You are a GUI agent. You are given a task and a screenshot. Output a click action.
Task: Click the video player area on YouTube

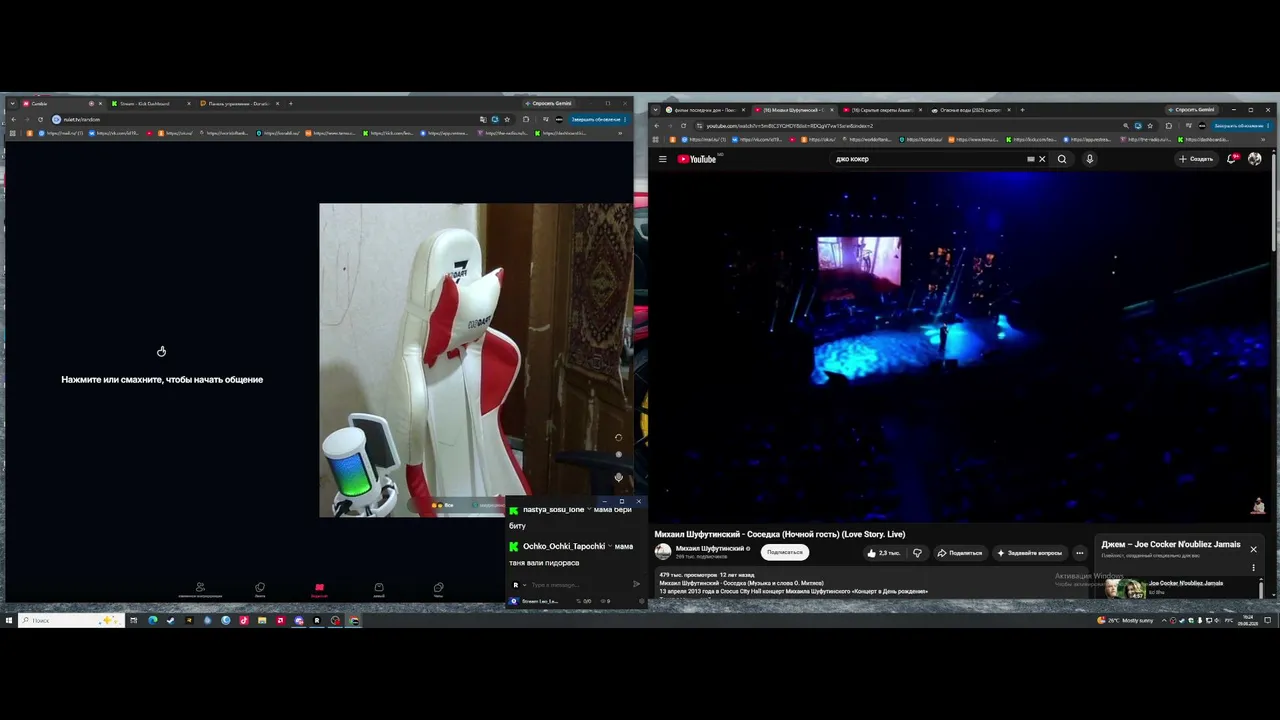pyautogui.click(x=960, y=345)
